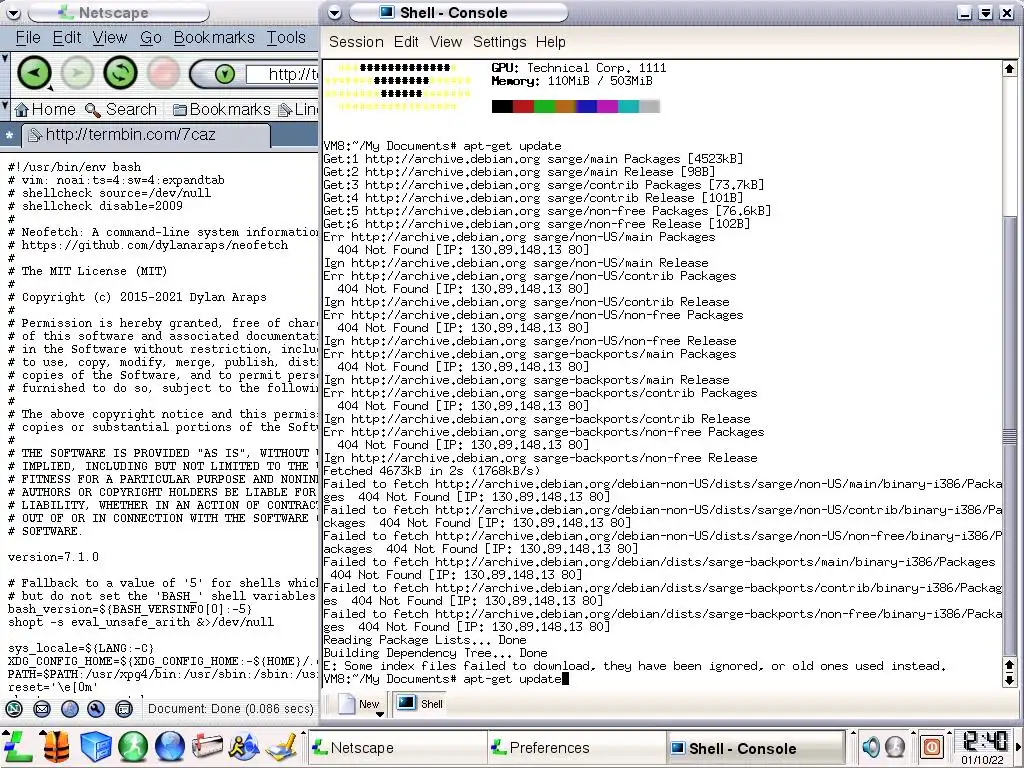
Task: Open Navigator component from status bar
Action: (14, 709)
